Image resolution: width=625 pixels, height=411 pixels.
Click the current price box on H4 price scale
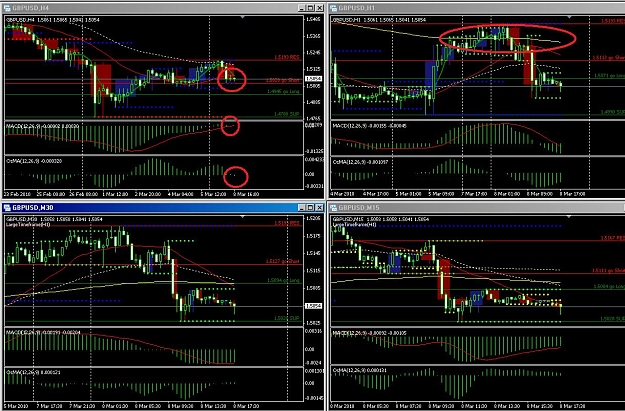click(313, 79)
